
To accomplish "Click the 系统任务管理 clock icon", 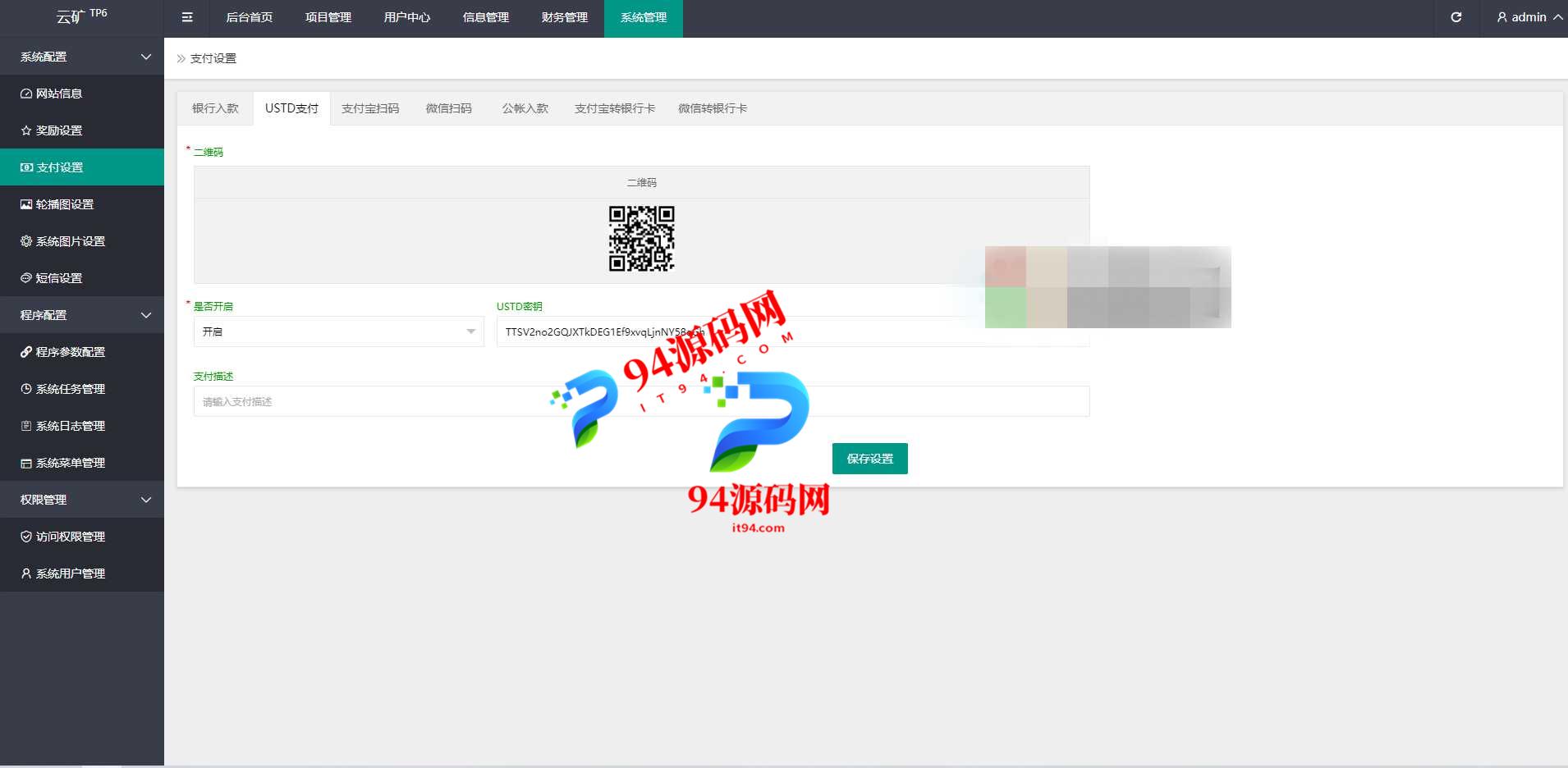I will tap(26, 389).
